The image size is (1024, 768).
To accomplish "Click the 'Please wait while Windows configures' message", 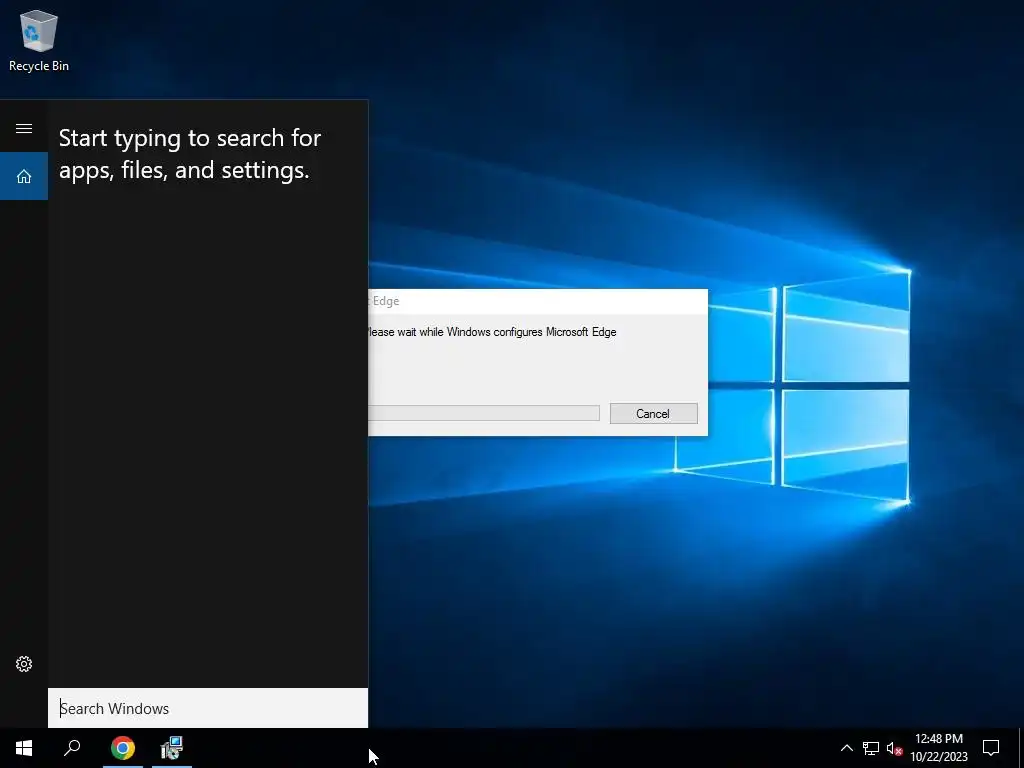I will pyautogui.click(x=492, y=332).
